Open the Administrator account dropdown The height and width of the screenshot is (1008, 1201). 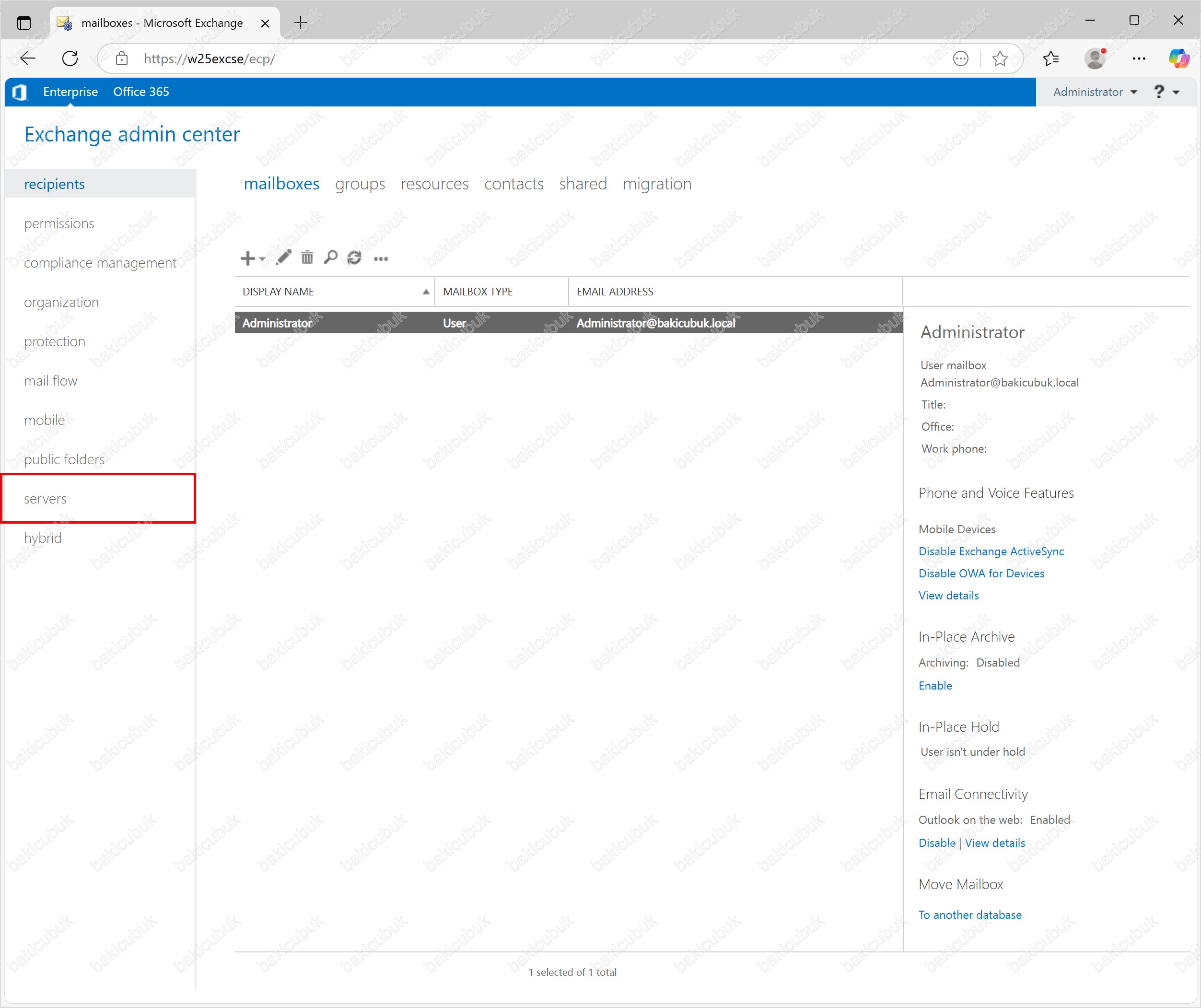(x=1095, y=92)
